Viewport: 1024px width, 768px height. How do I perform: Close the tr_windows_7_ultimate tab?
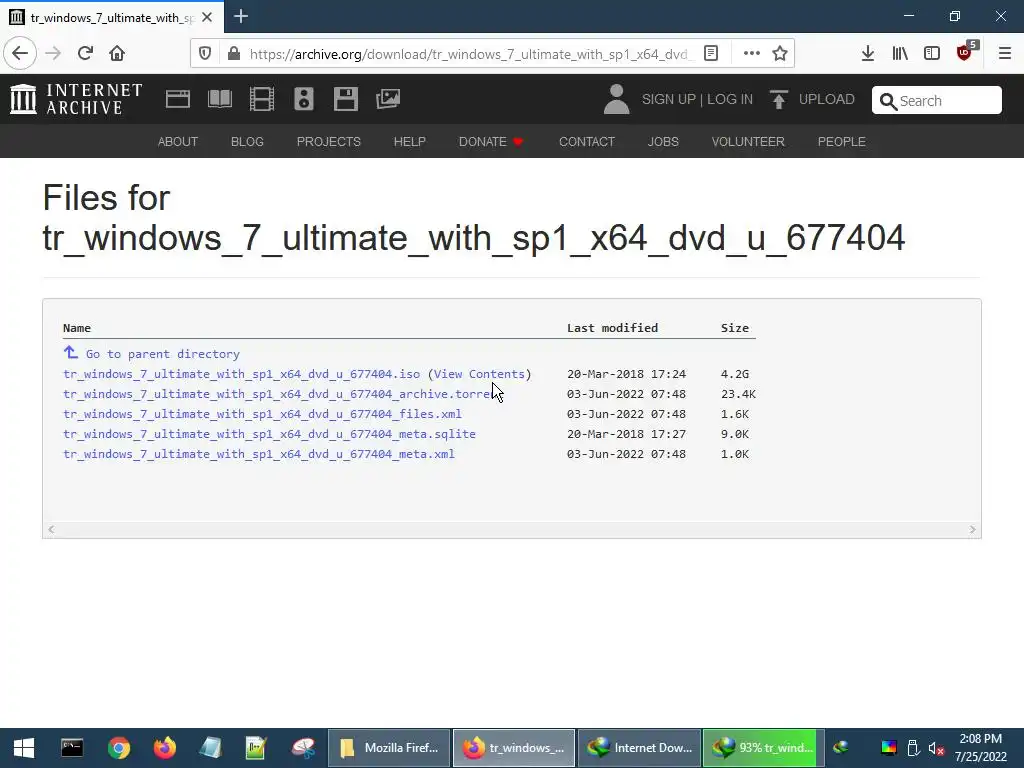207,18
